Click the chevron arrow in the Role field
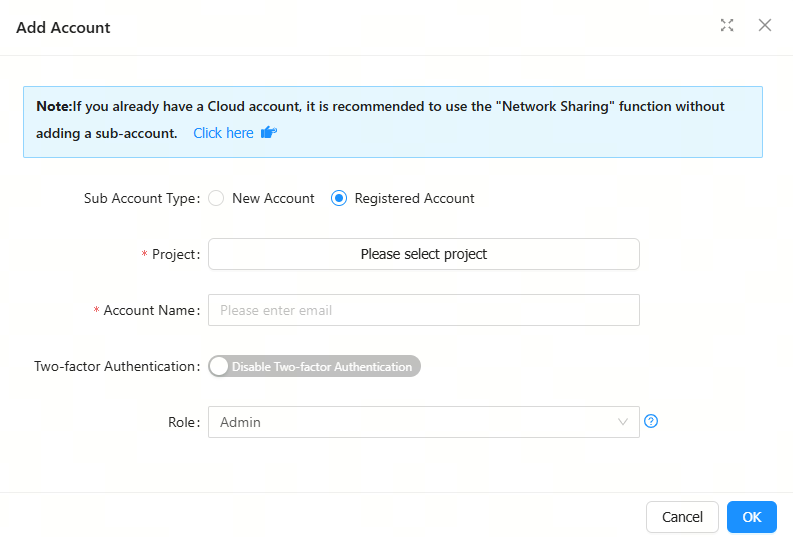Viewport: 793px width, 537px height. [623, 422]
